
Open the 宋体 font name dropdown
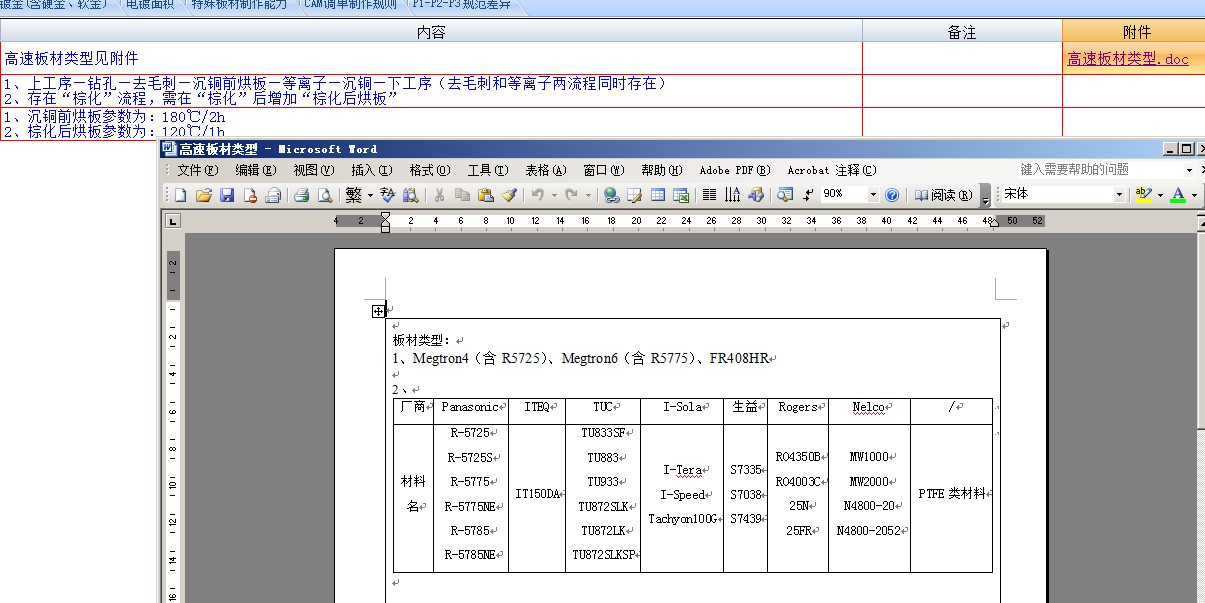click(x=1119, y=195)
